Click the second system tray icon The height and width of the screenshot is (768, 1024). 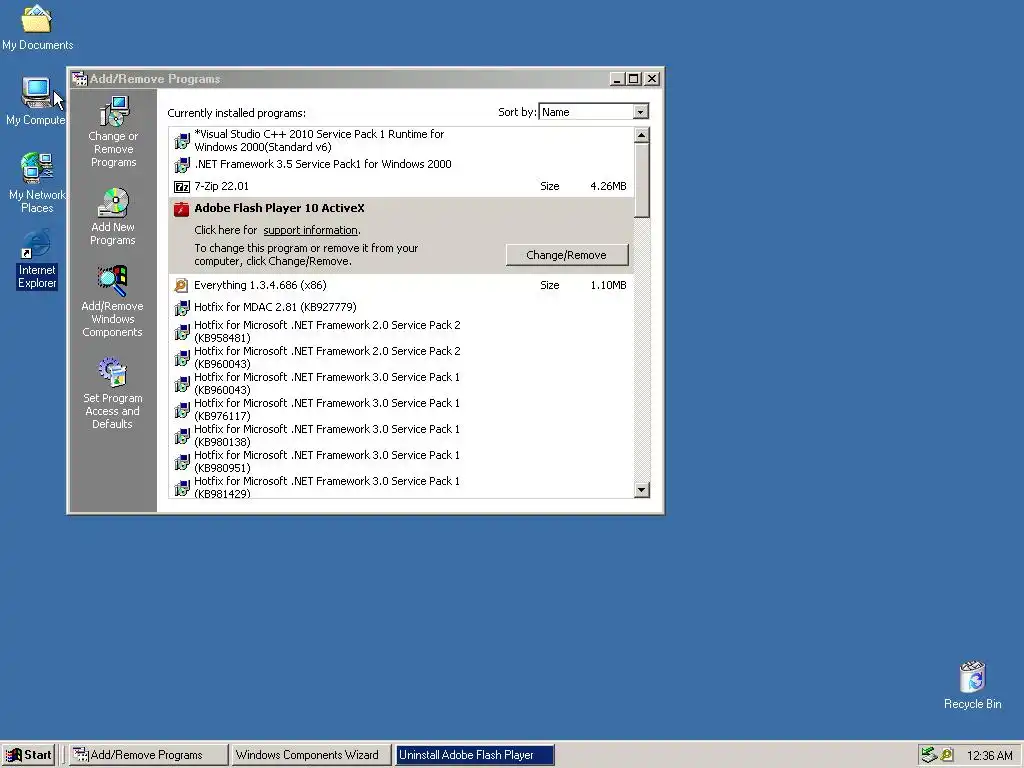[x=947, y=755]
